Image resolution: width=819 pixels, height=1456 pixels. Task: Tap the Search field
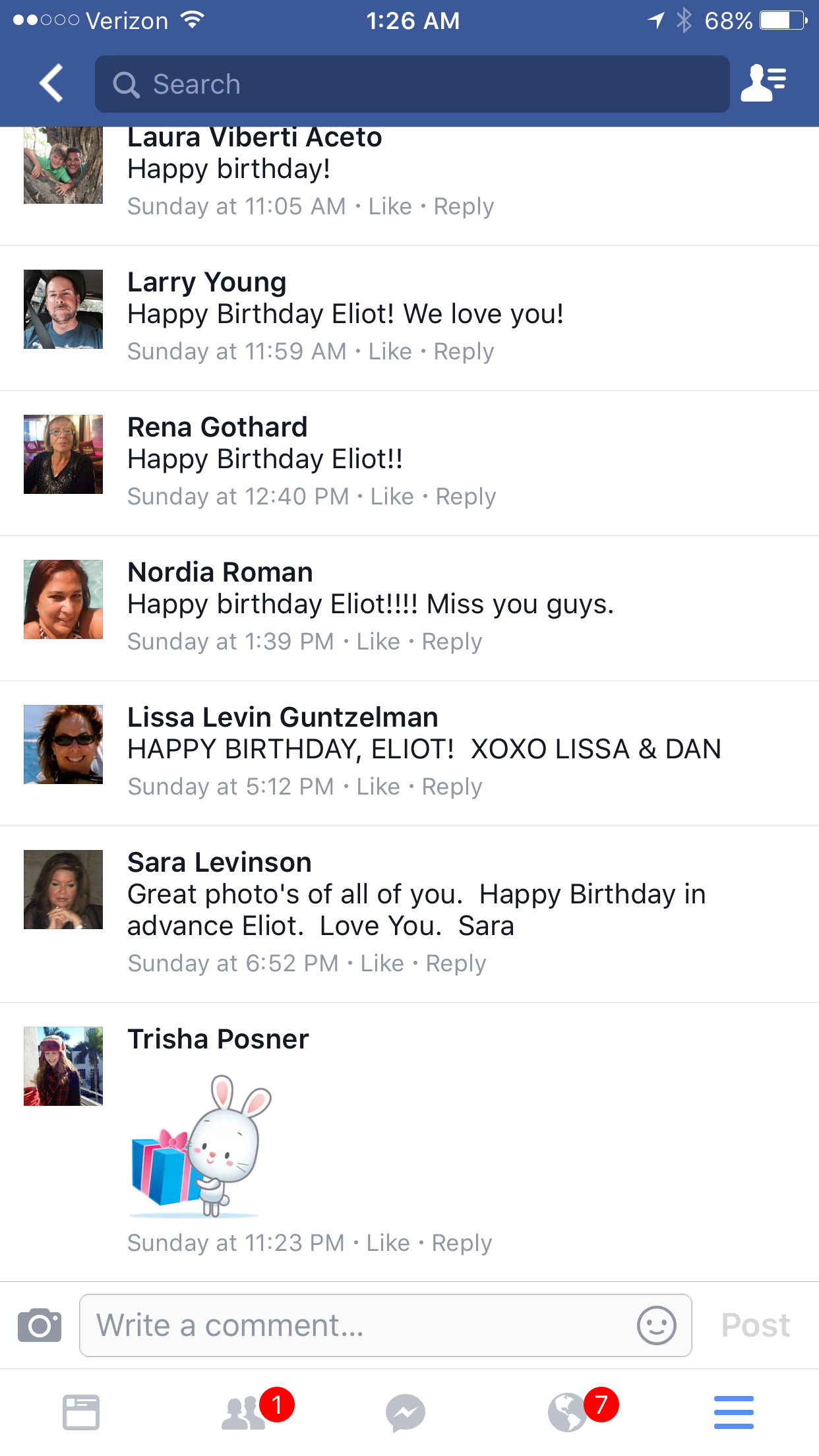(x=412, y=84)
